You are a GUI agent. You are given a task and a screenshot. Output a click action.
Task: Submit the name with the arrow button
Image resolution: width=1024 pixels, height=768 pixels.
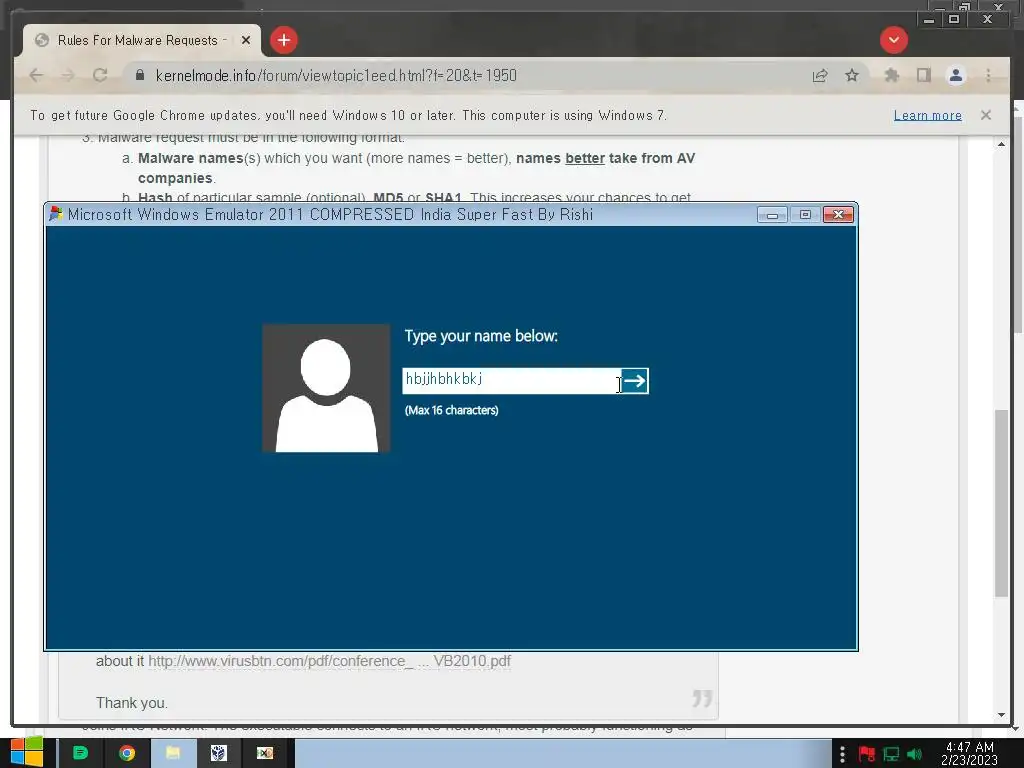(x=634, y=381)
